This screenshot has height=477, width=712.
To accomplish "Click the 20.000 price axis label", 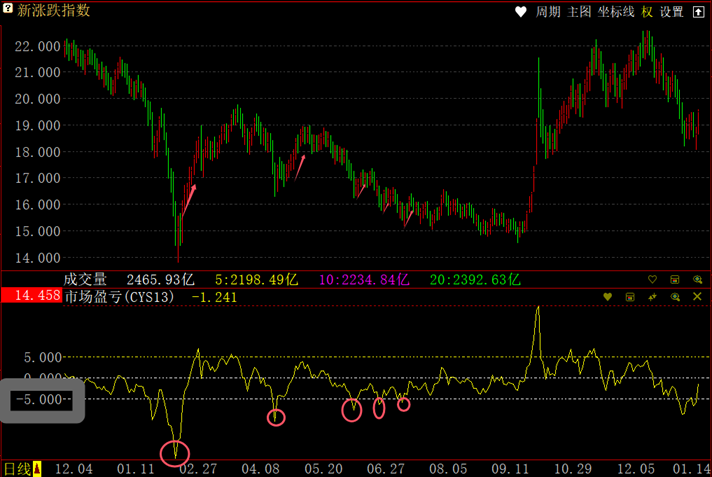I will pos(38,99).
